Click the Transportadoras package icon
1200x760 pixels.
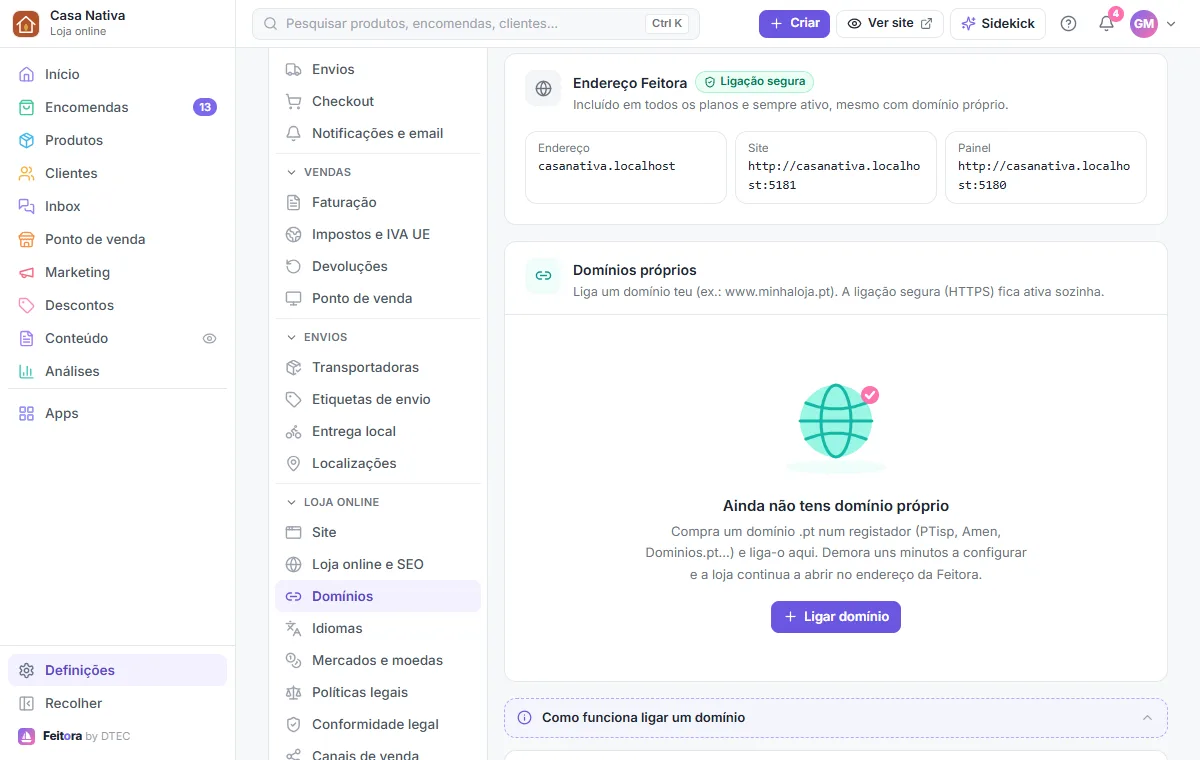[293, 367]
